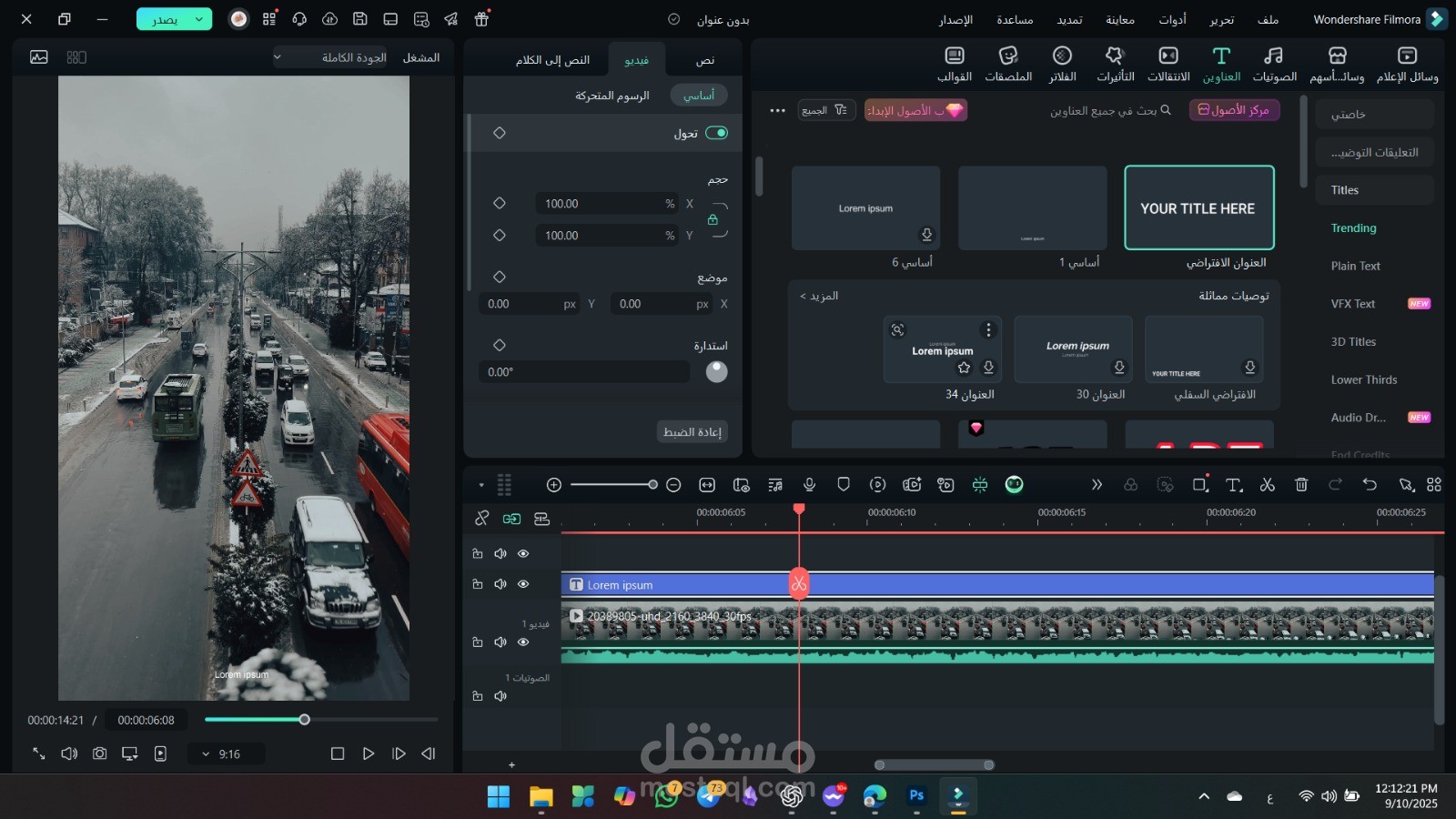Screen dimensions: 1456x819
Task: Toggle the auto ripple link icon in timeline
Action: [511, 519]
